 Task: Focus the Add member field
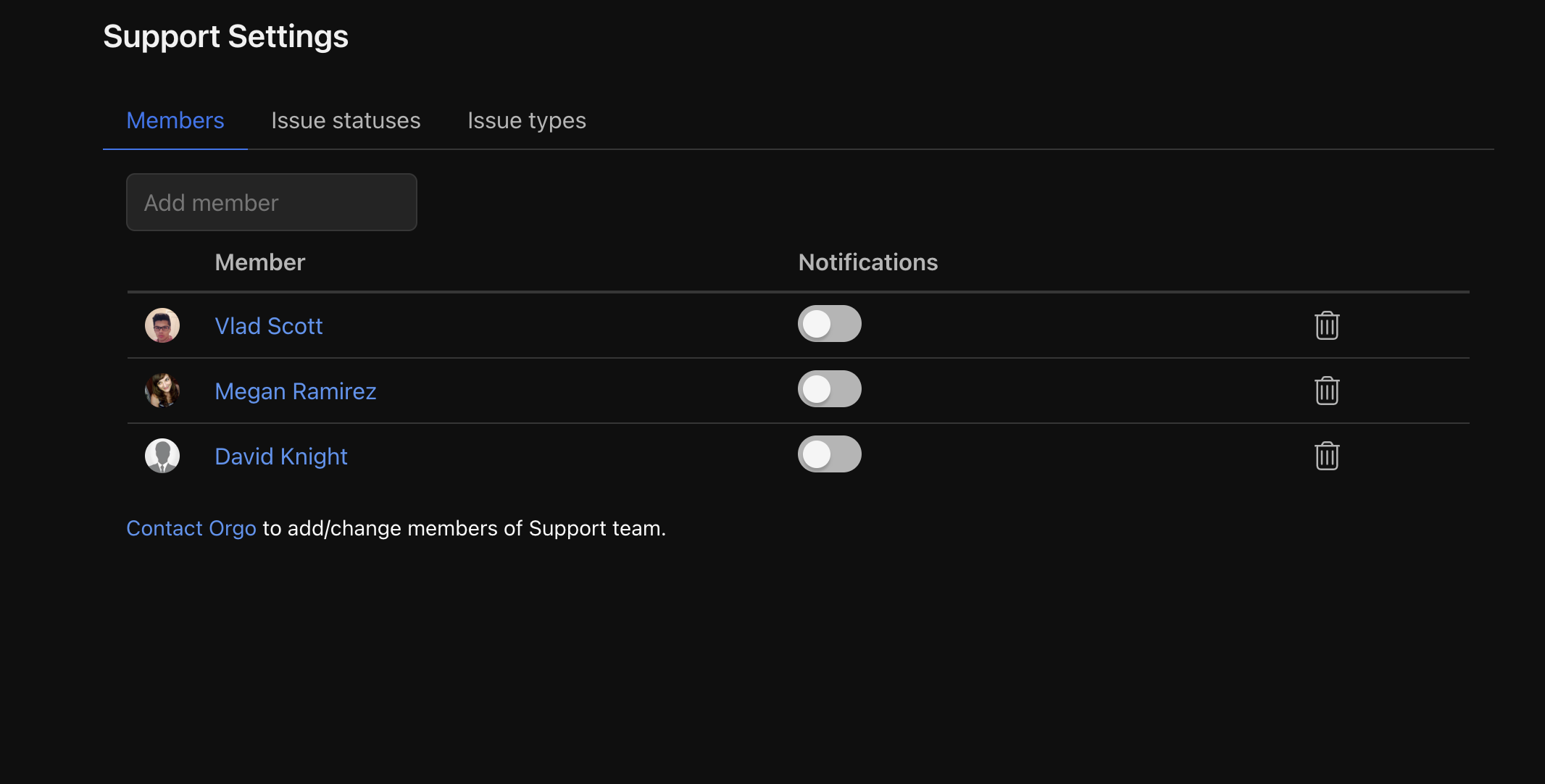pyautogui.click(x=271, y=202)
